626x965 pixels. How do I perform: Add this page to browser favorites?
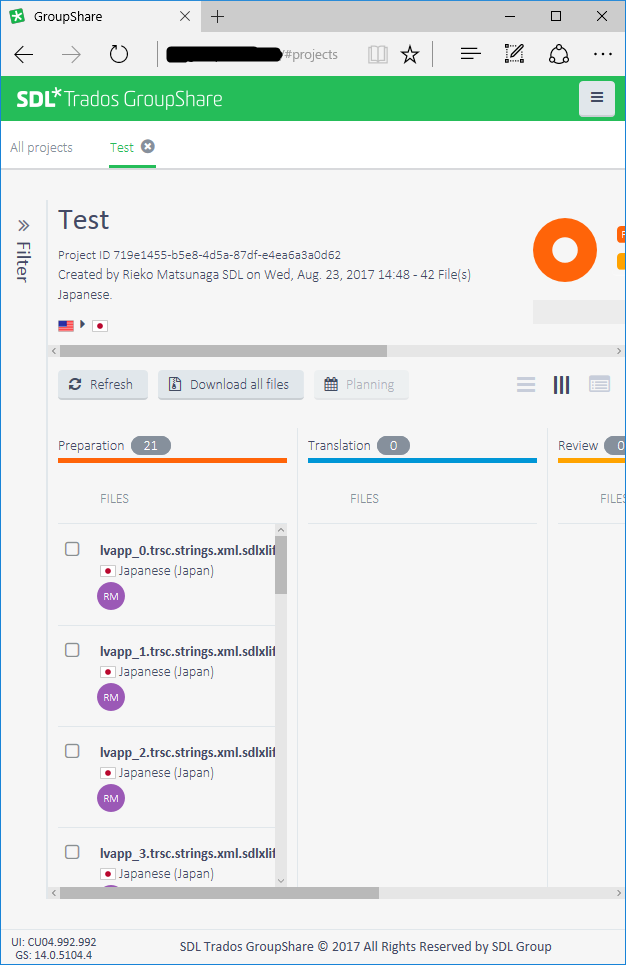pyautogui.click(x=410, y=54)
